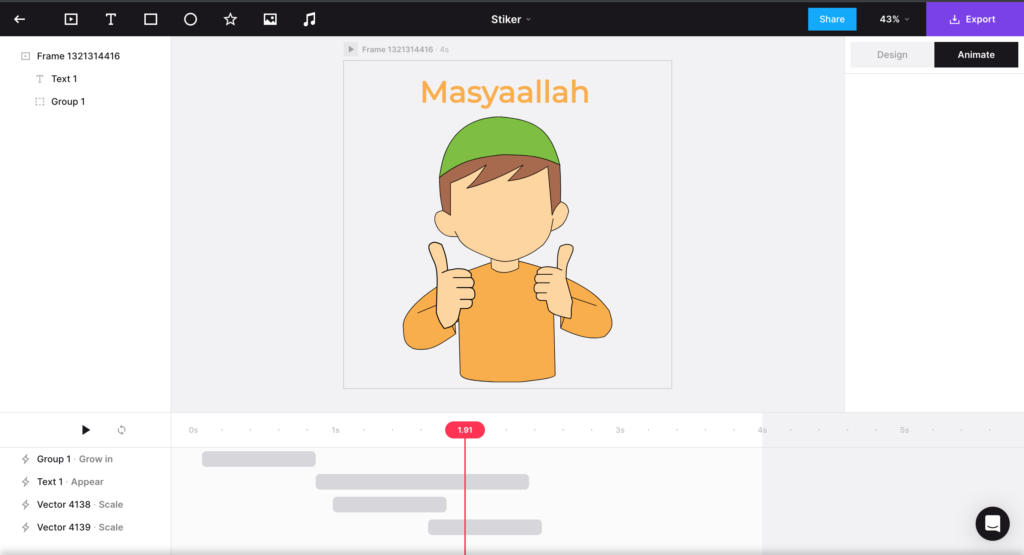
Task: Select the Rectangle shape tool
Action: [151, 19]
